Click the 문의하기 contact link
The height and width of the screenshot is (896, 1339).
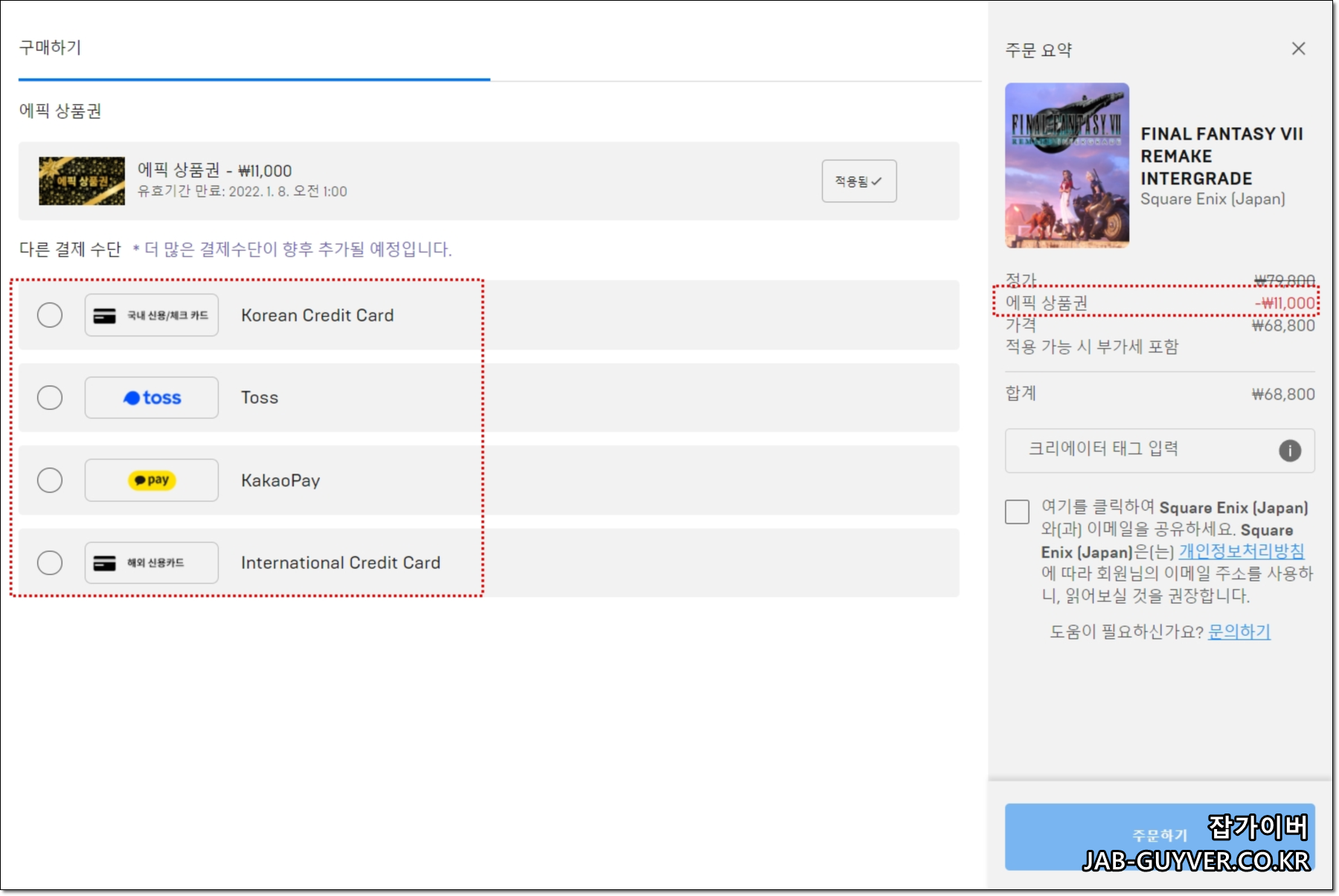pos(1239,631)
